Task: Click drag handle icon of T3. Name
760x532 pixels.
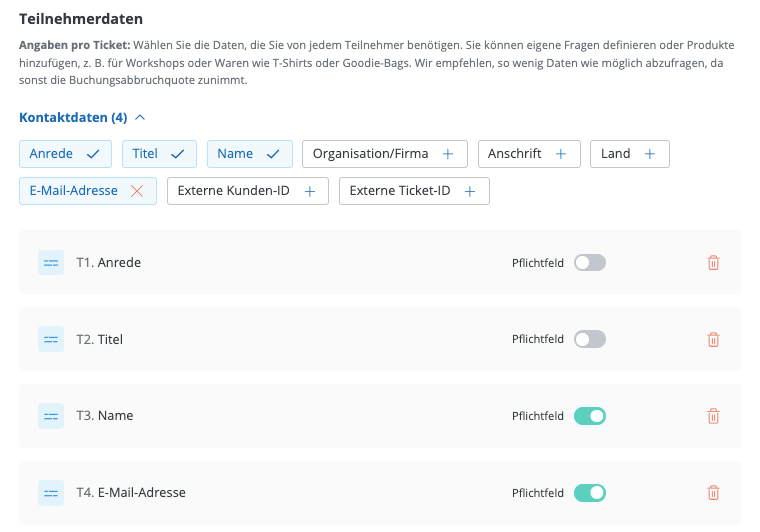Action: [51, 416]
